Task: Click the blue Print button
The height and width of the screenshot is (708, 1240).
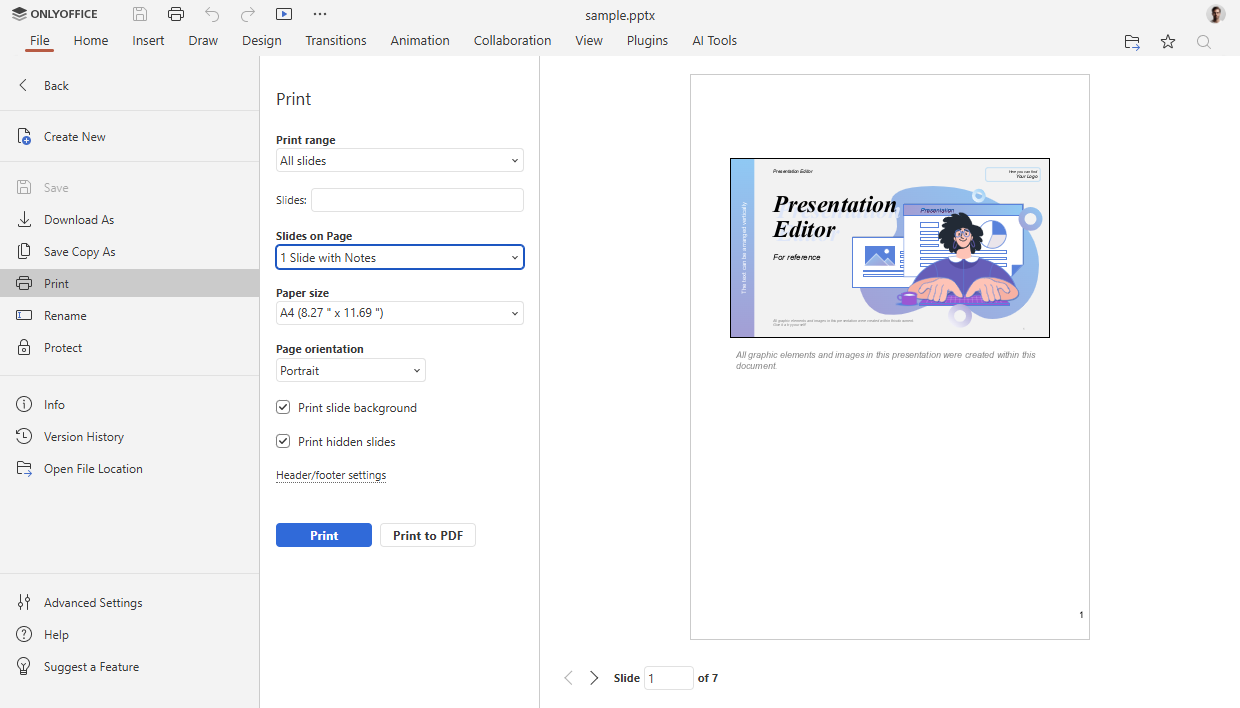Action: click(x=324, y=536)
